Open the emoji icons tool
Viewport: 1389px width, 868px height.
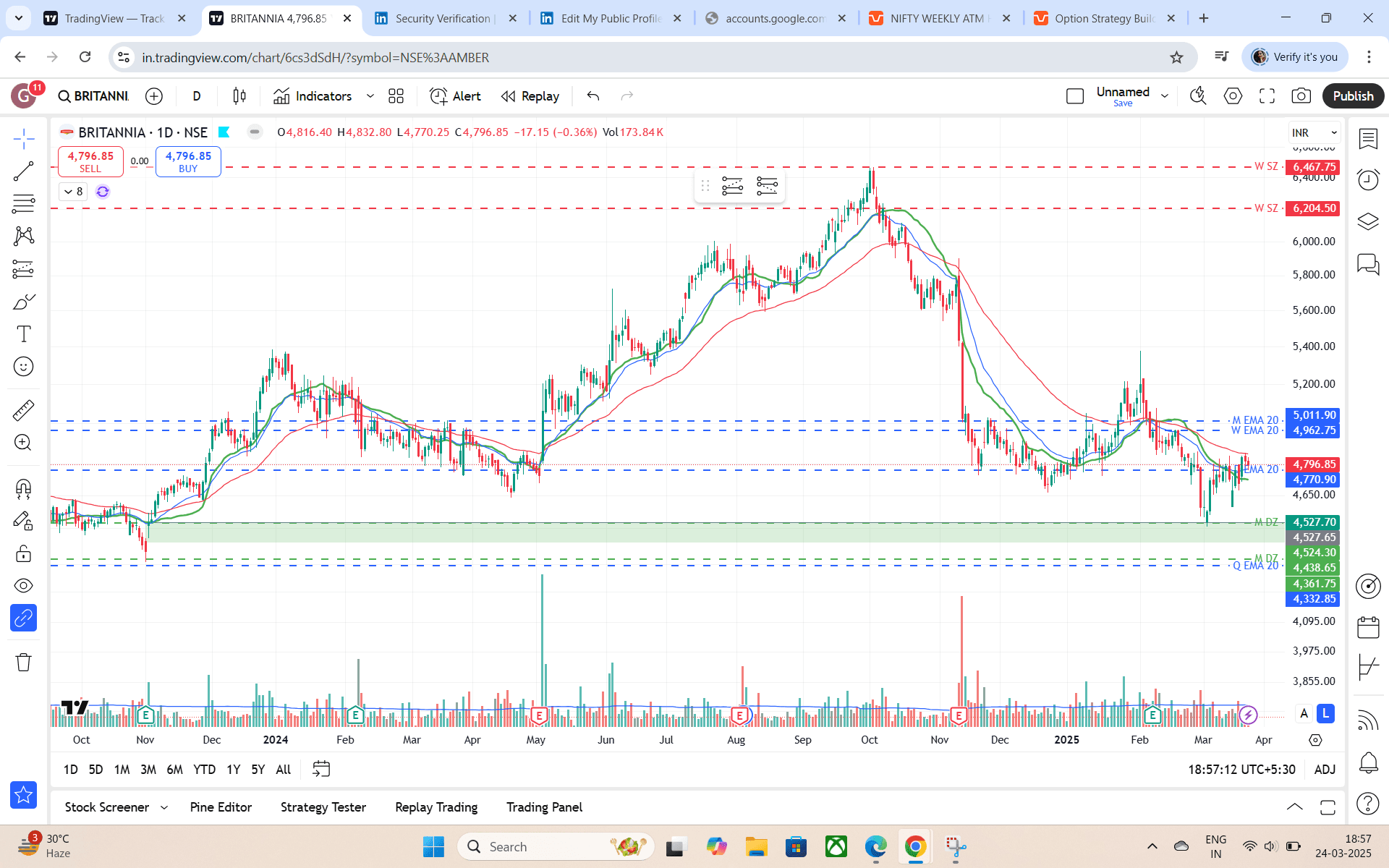24,367
